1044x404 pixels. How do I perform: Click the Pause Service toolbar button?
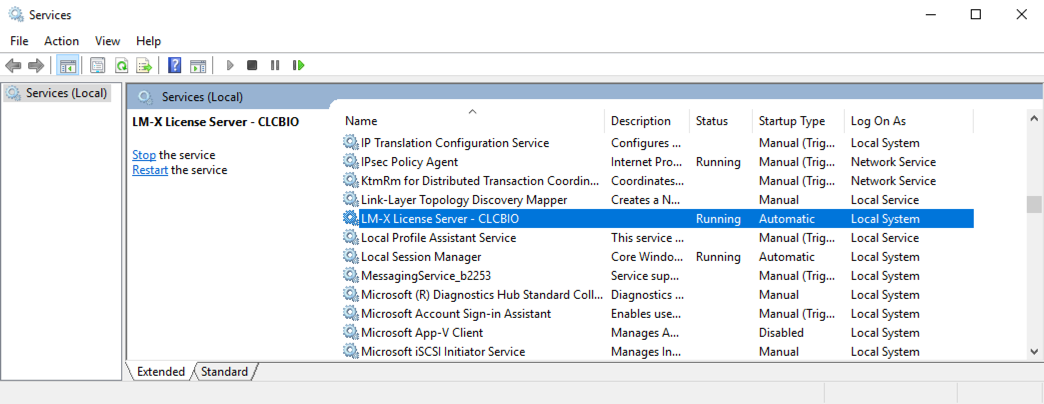(275, 65)
